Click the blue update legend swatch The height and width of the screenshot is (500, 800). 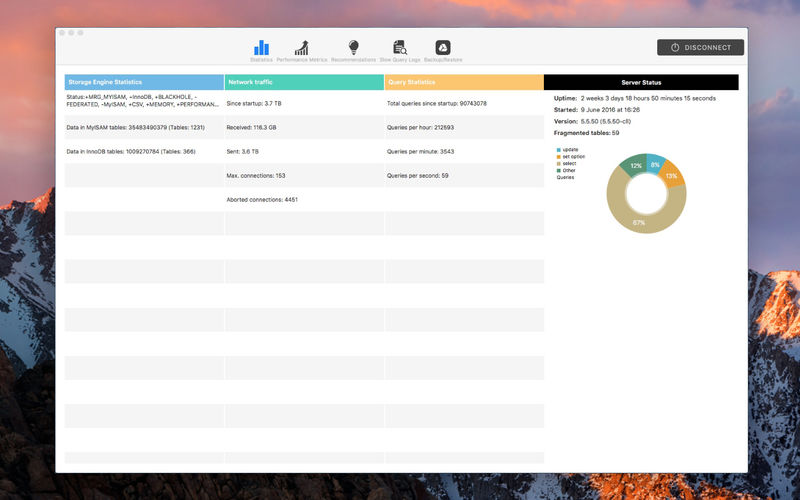click(558, 149)
